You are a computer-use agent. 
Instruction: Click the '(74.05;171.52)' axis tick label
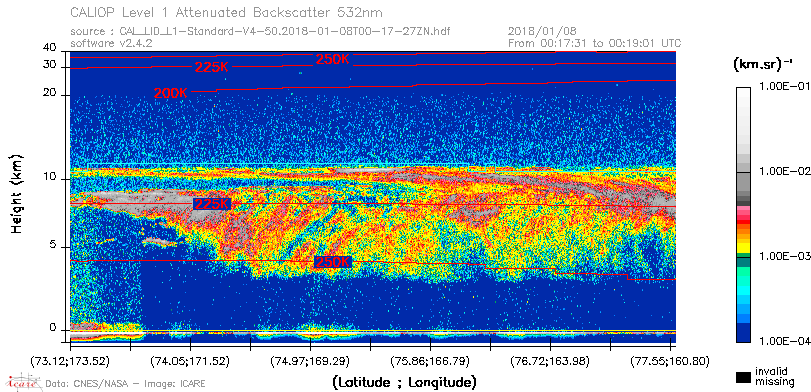pos(191,360)
